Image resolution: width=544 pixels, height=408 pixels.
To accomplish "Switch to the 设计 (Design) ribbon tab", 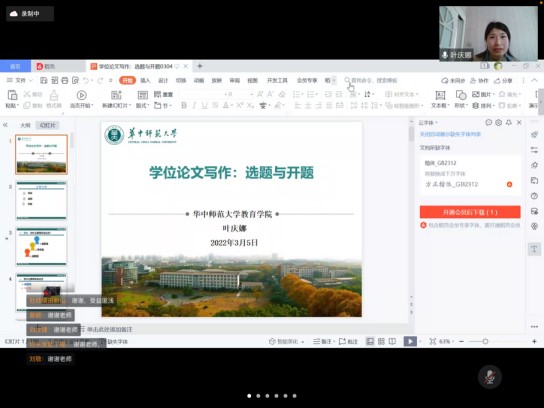I will click(163, 80).
